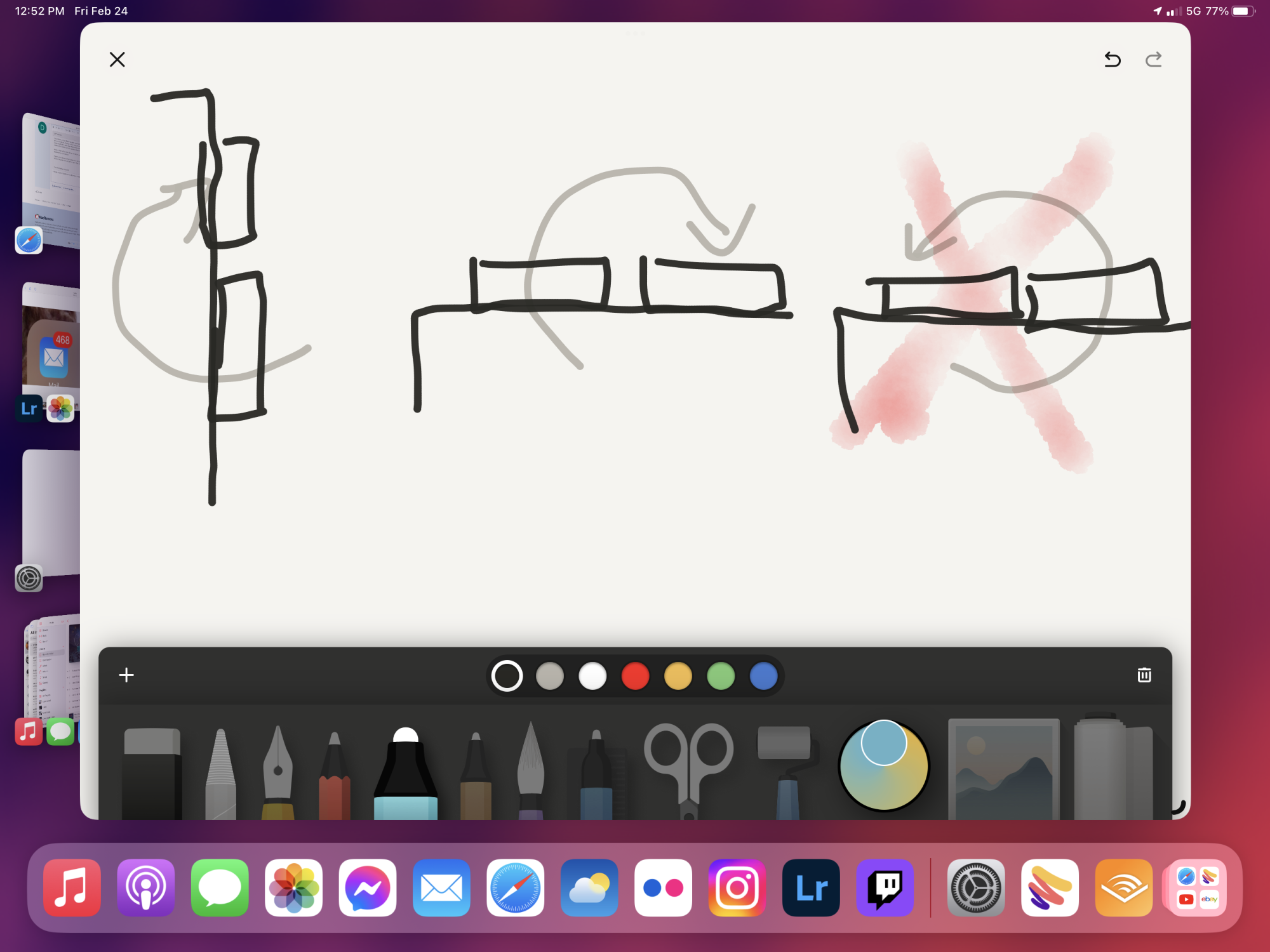1270x952 pixels.
Task: Select the eraser tool
Action: coord(152,773)
